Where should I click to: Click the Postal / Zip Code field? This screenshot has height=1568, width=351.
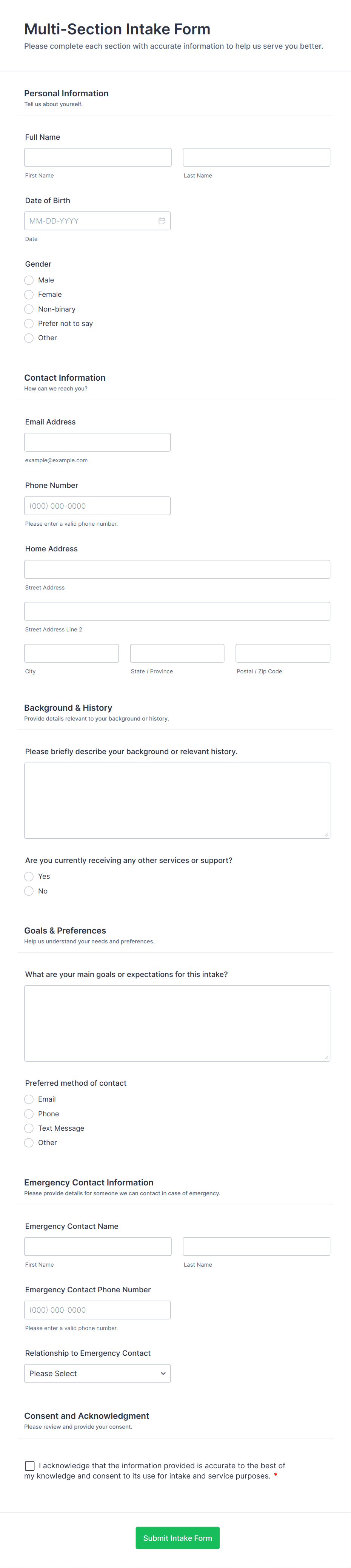click(283, 653)
